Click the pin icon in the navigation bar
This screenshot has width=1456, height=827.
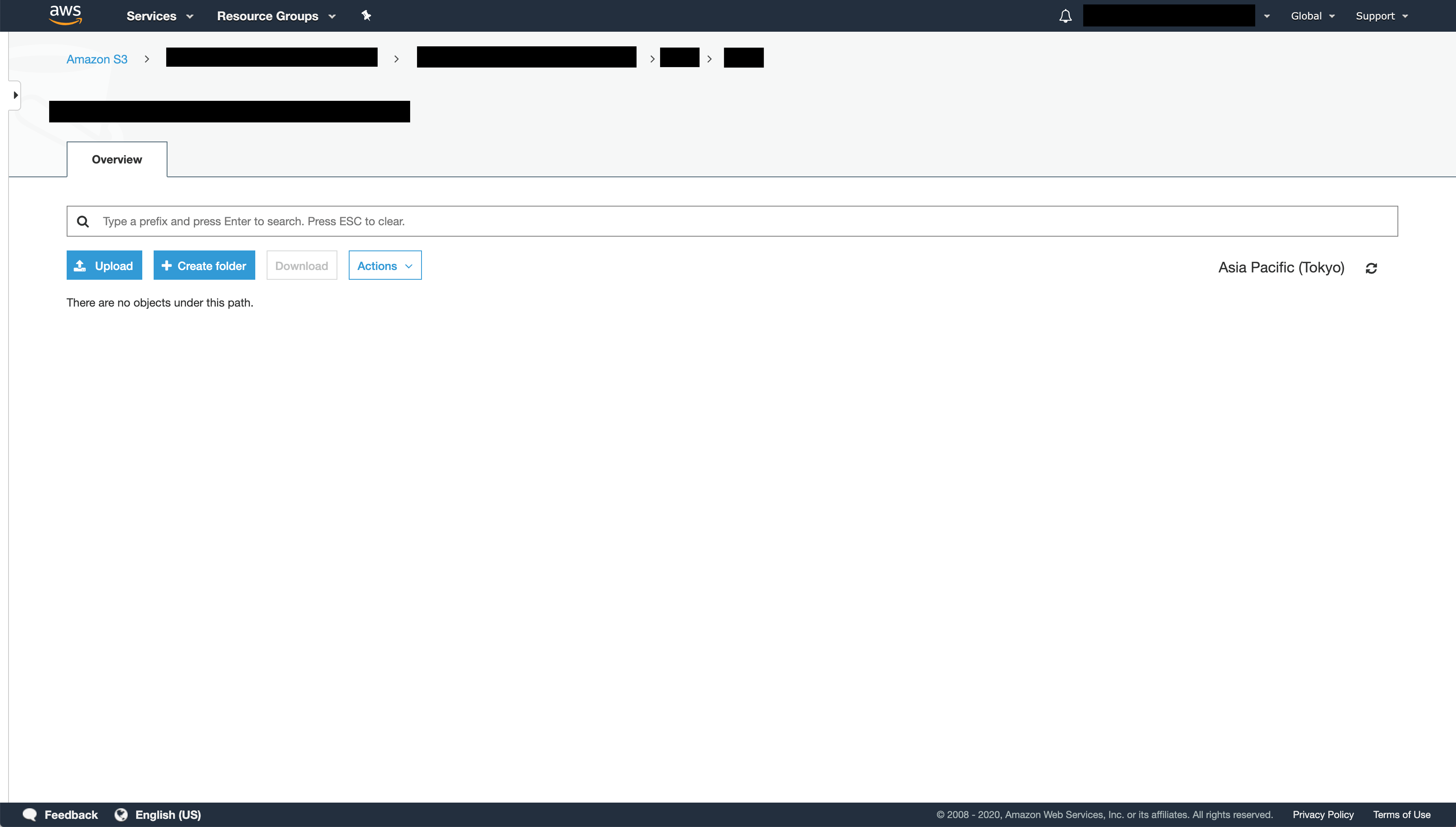367,15
